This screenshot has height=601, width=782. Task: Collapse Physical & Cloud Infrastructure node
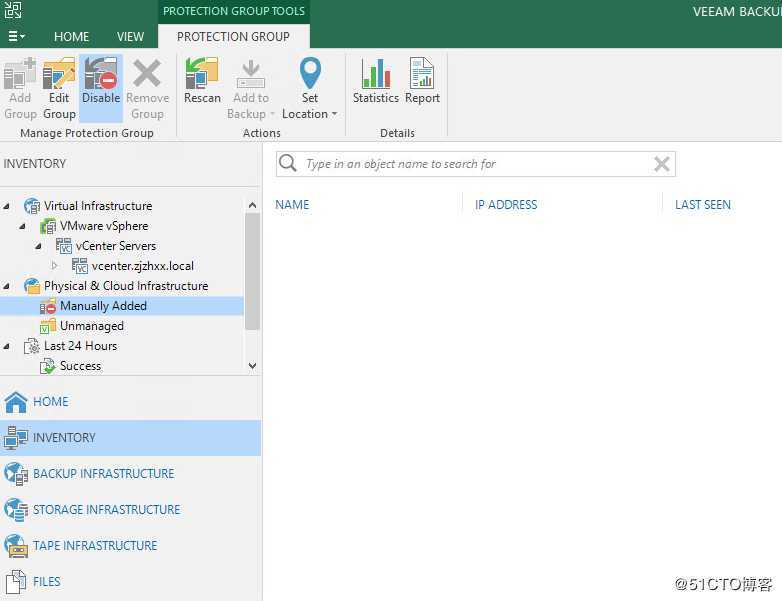tap(7, 286)
